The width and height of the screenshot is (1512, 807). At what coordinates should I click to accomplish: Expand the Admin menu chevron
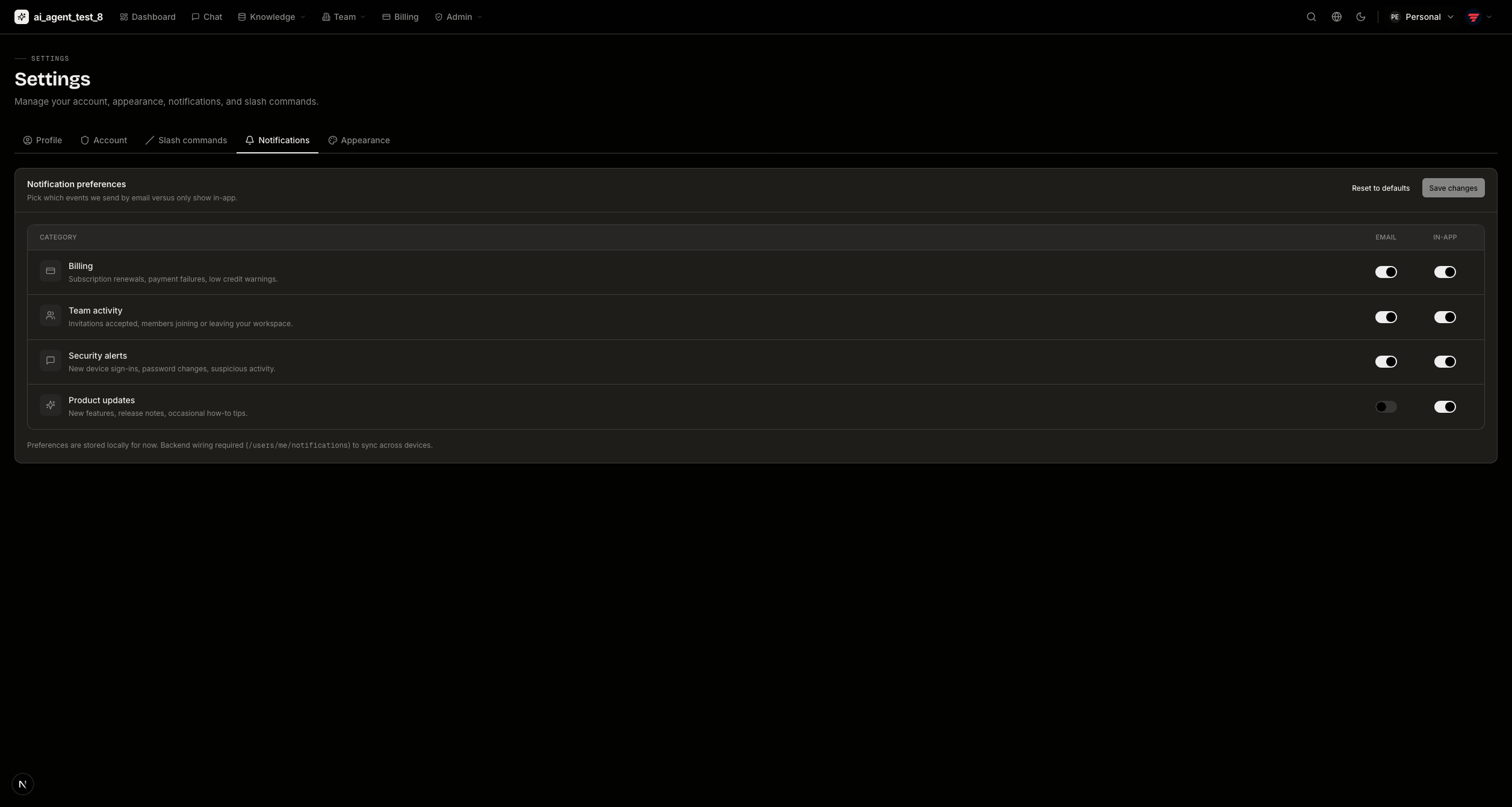[x=480, y=17]
